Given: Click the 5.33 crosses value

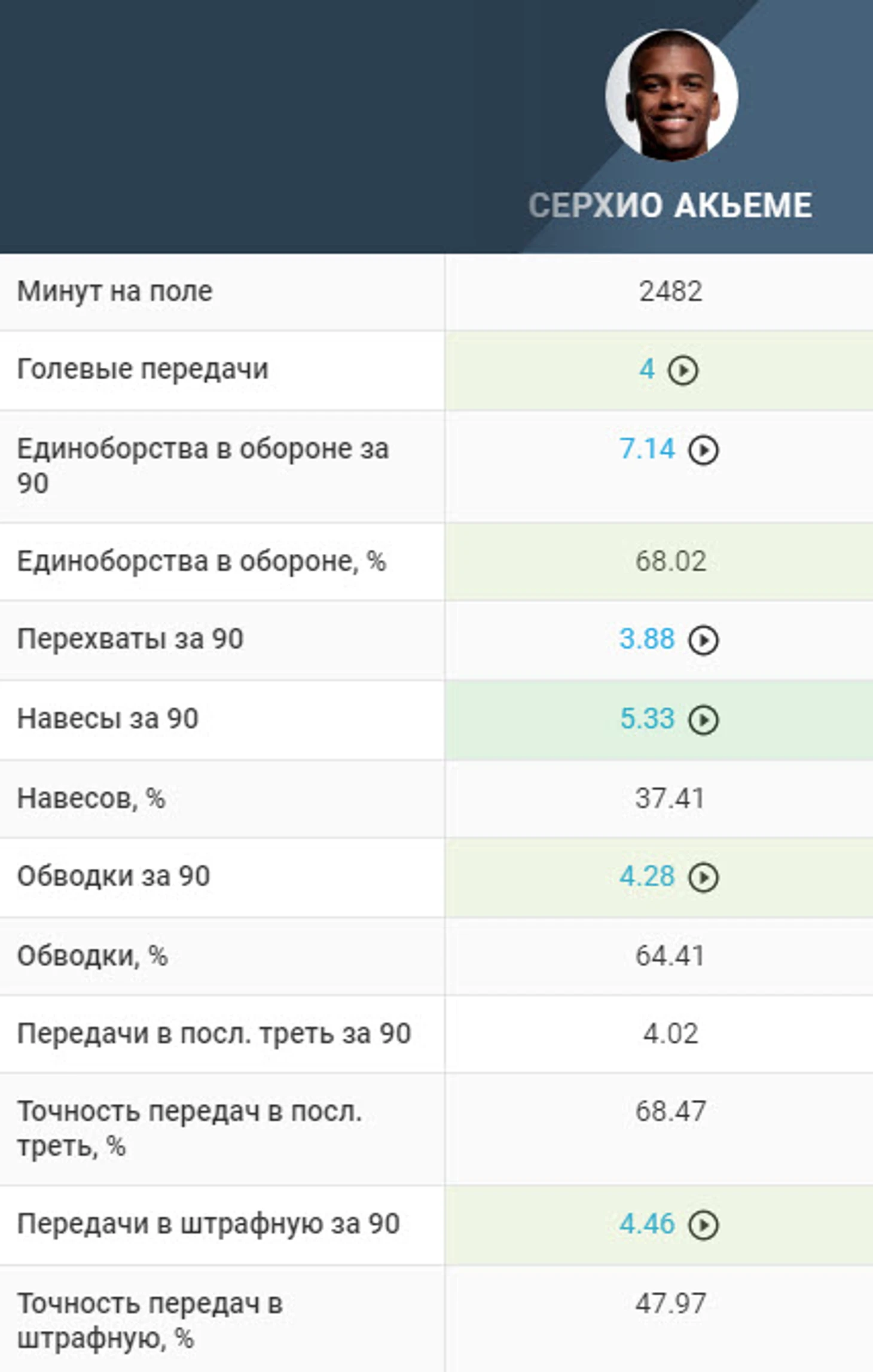Looking at the screenshot, I should click(x=647, y=718).
